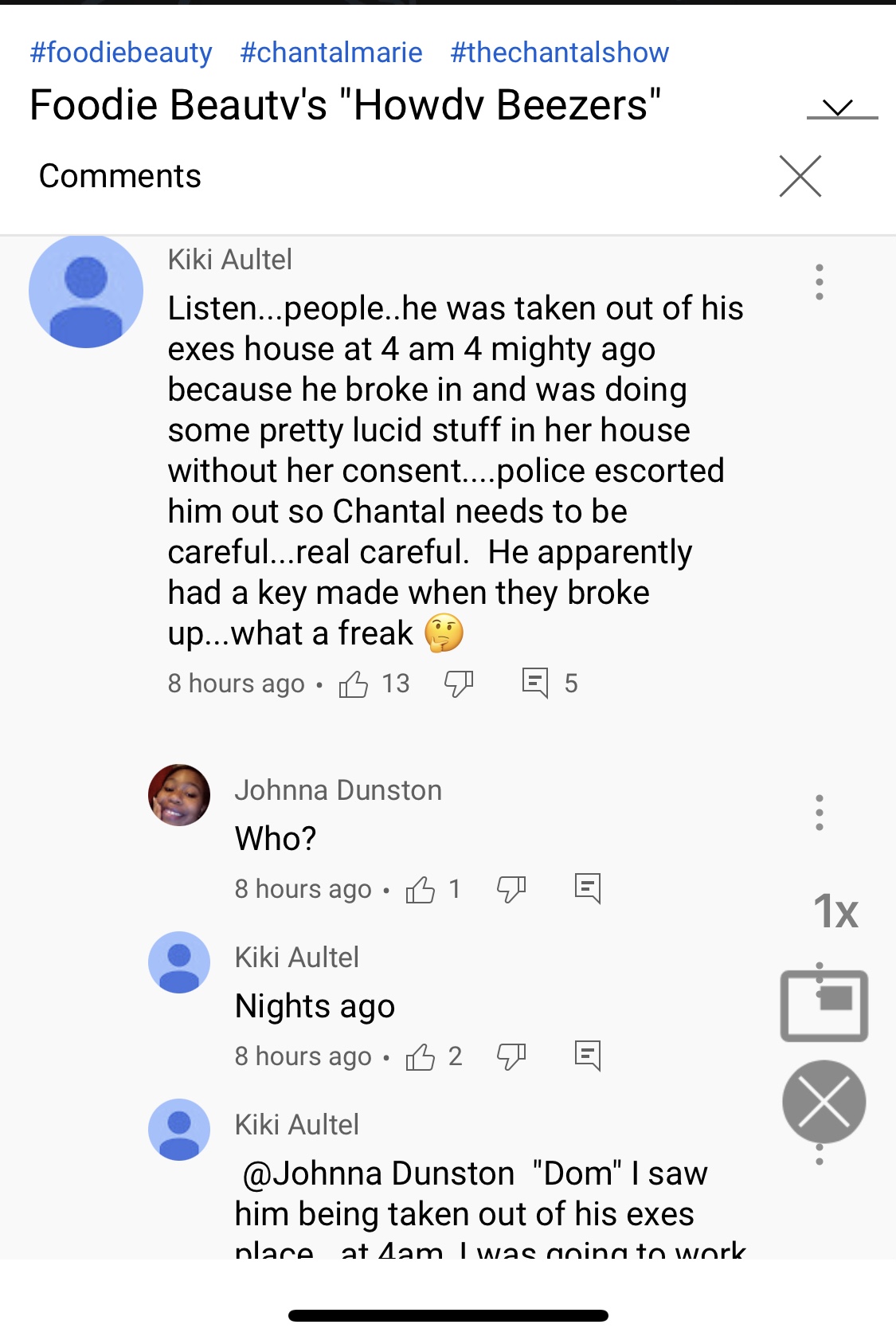Like Johnna Dunston's 'Who?' reply
This screenshot has width=896, height=1340.
pyautogui.click(x=421, y=889)
